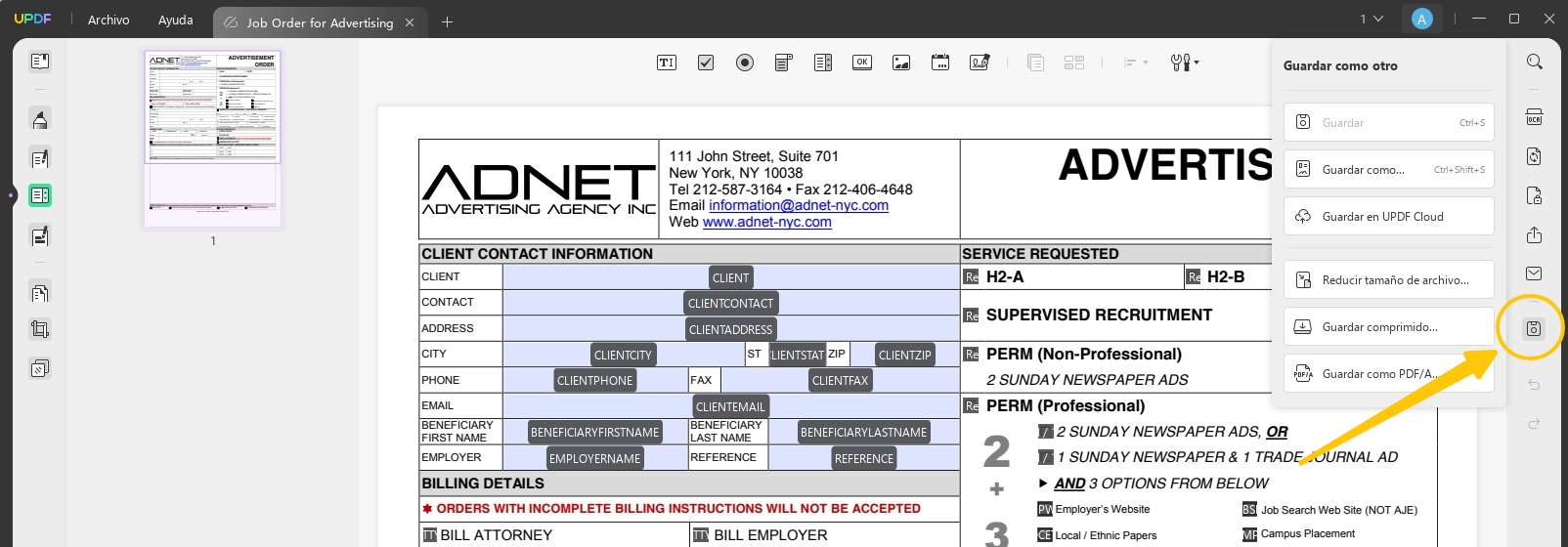The width and height of the screenshot is (1568, 547).
Task: Add a Dropdown field from toolbar
Action: [x=784, y=63]
